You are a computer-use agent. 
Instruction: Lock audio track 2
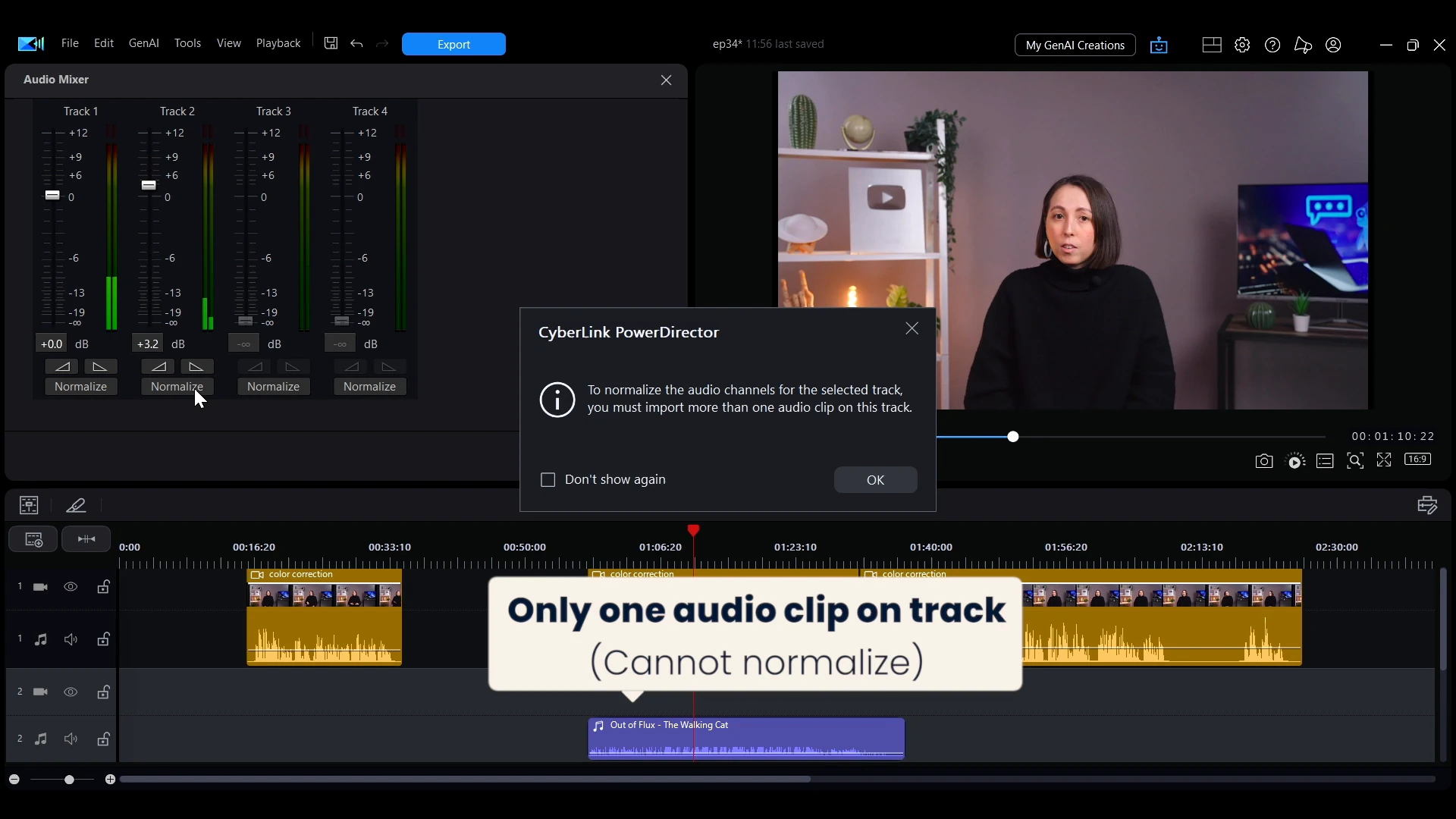(104, 739)
